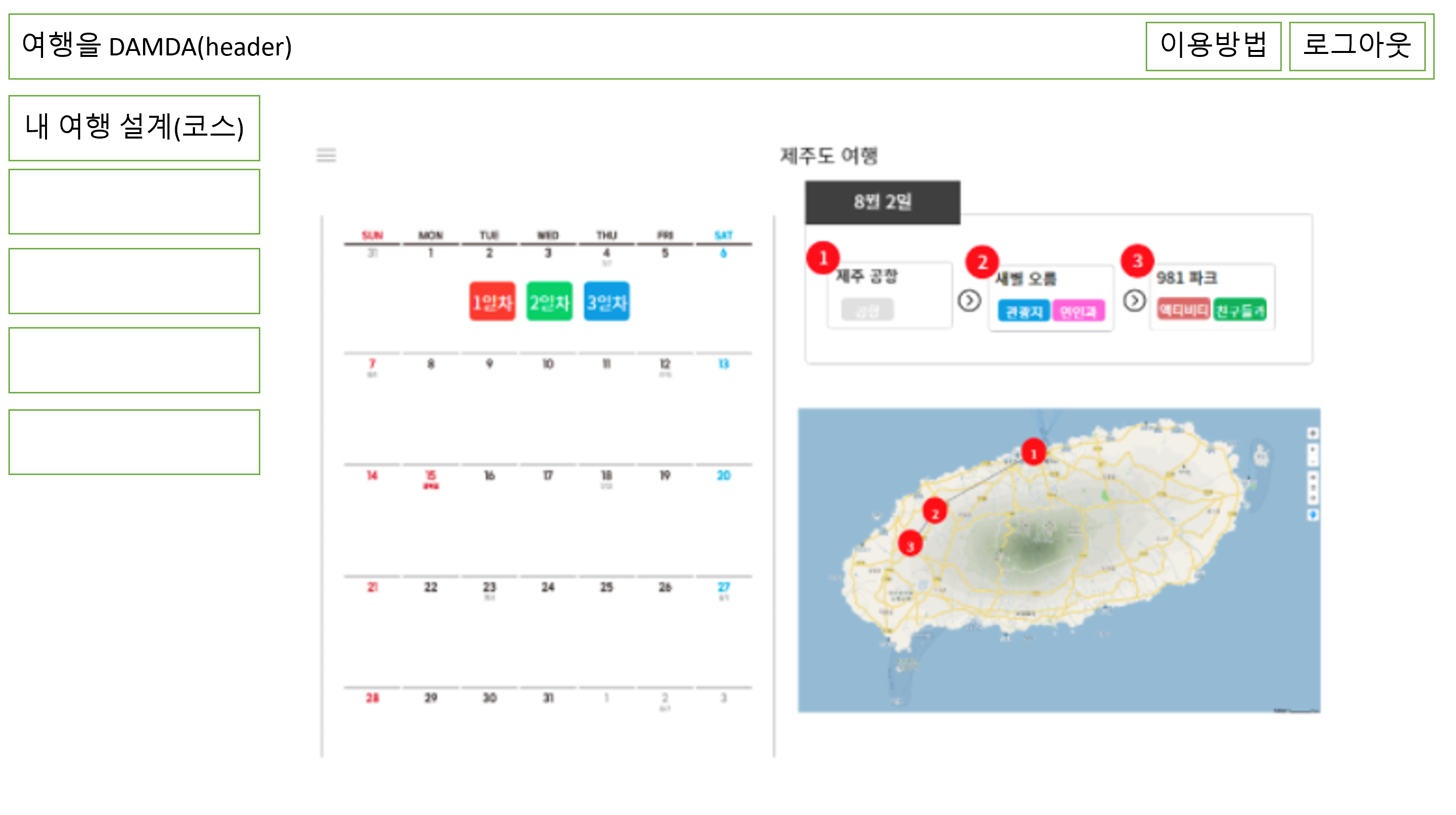Click red number 1 badge for 제주 공항
This screenshot has height=815, width=1456.
pos(823,258)
